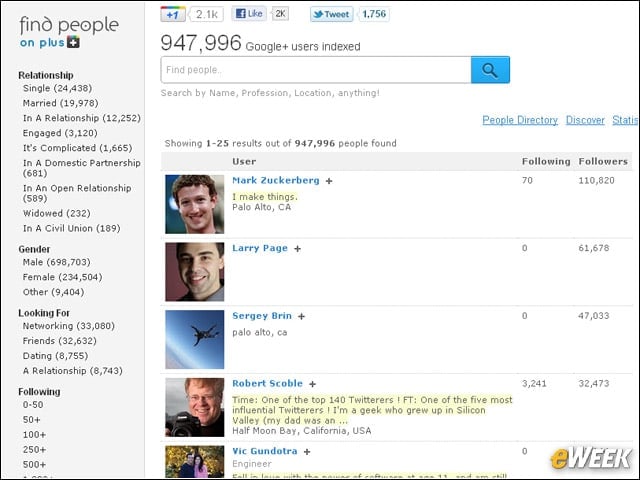Click Robert Scoble's 3,241 following value
Image resolution: width=640 pixels, height=480 pixels.
tap(534, 384)
